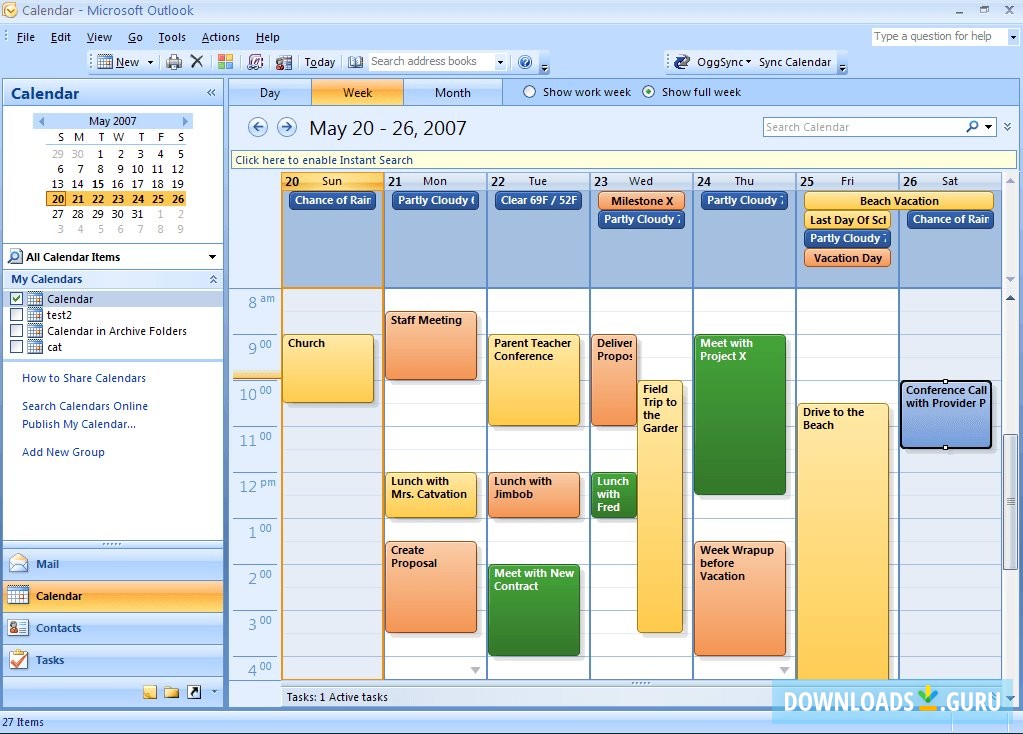Click the Type a question for help field
Viewport: 1023px width, 734px height.
tap(938, 37)
